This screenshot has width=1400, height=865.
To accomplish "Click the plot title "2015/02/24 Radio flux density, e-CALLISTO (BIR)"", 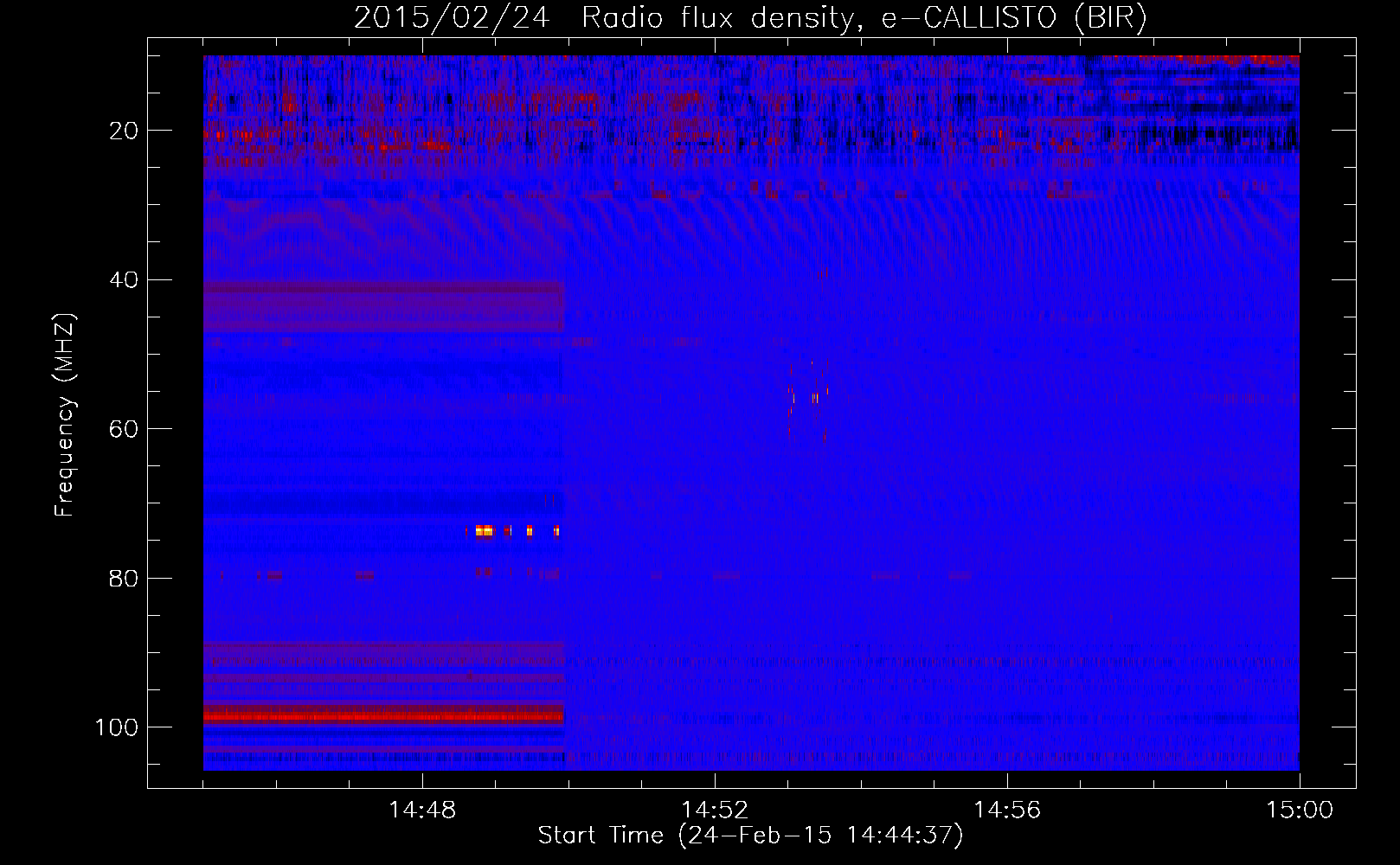I will (750, 17).
